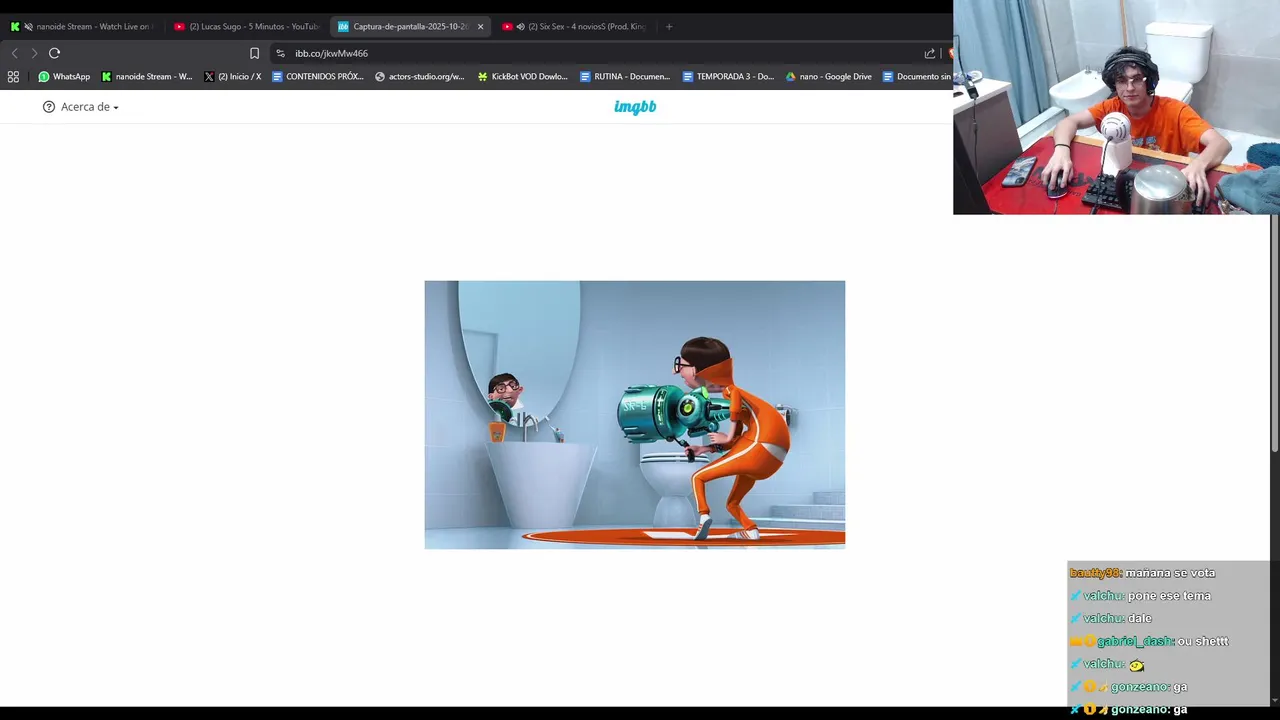This screenshot has width=1280, height=720.
Task: Click the imgbb logo
Action: pyautogui.click(x=635, y=107)
